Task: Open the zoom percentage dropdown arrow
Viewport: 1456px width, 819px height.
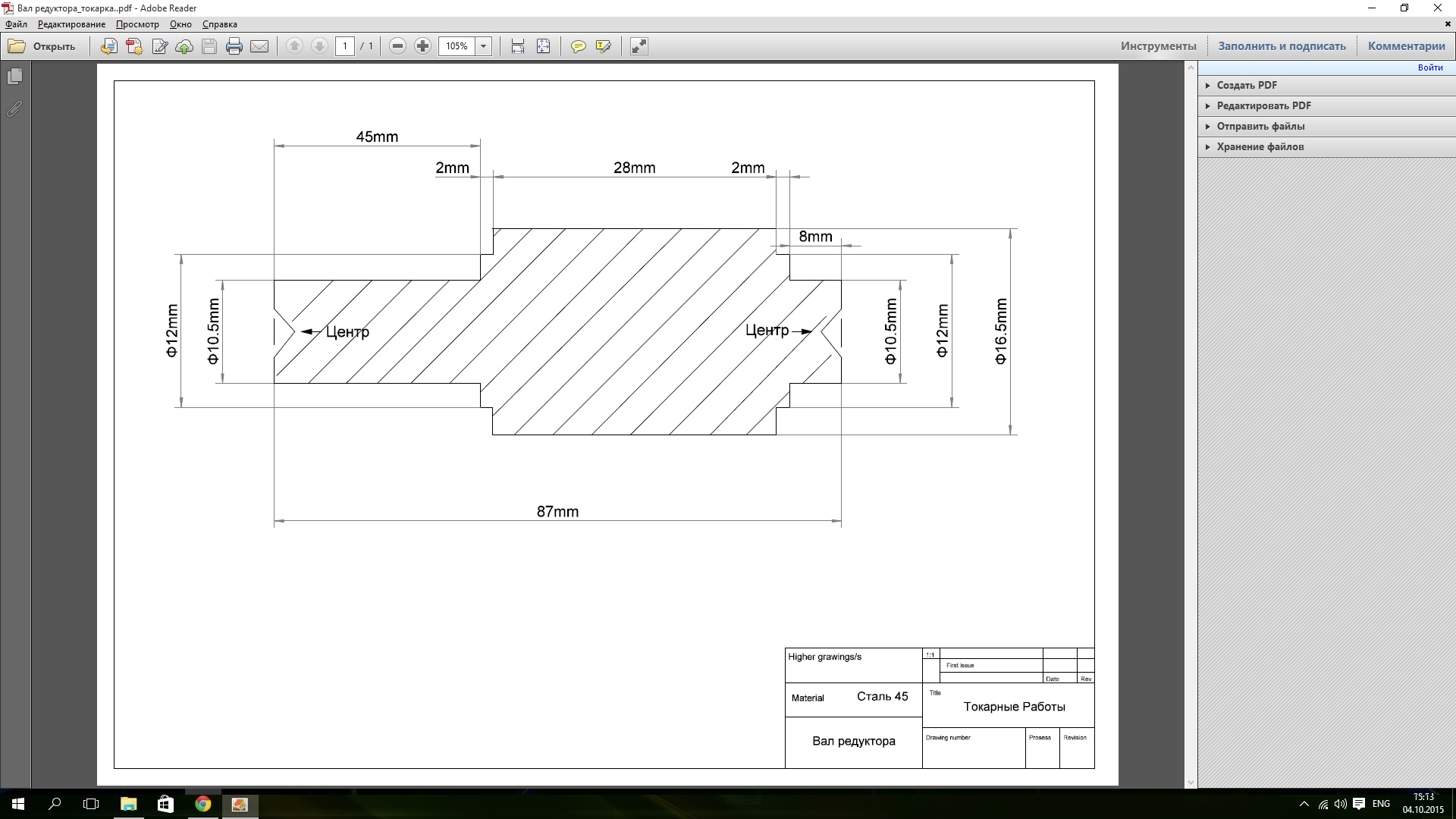Action: click(483, 46)
